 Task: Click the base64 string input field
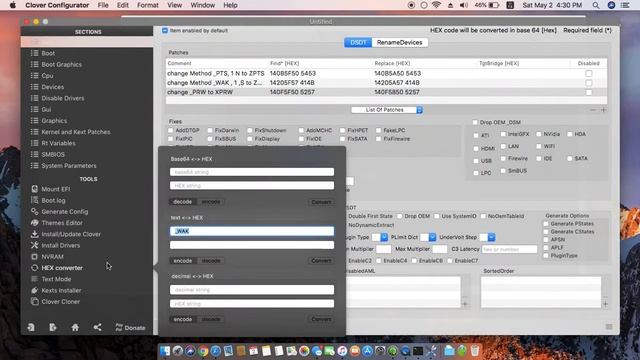tap(252, 172)
